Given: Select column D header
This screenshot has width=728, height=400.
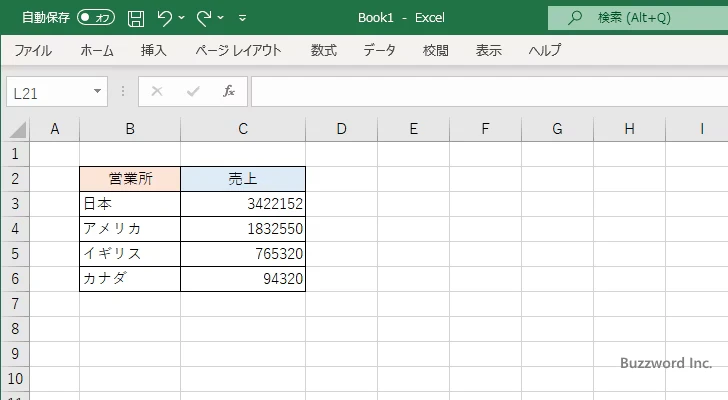Looking at the screenshot, I should [x=341, y=129].
